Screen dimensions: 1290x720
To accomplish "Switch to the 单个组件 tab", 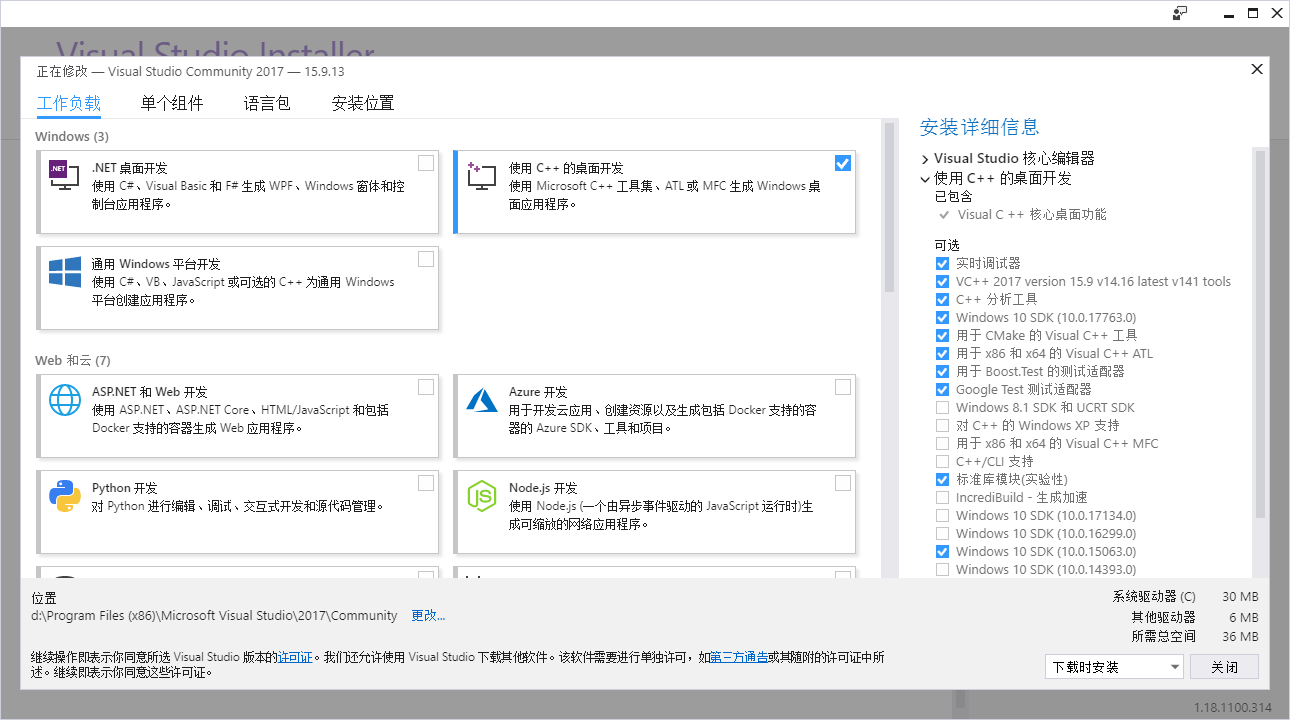I will (x=172, y=103).
